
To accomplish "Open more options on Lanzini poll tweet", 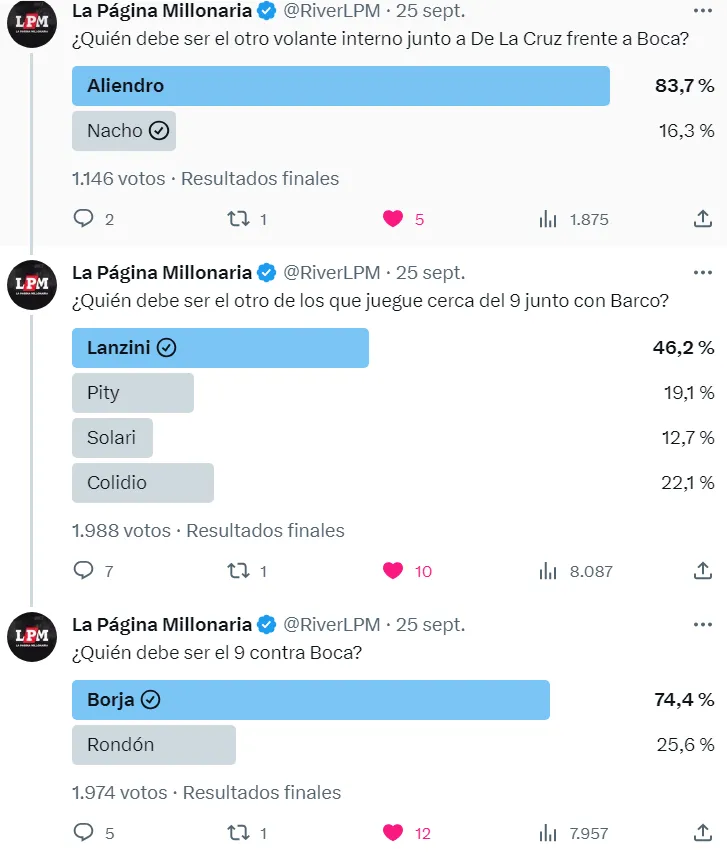I will click(x=703, y=272).
